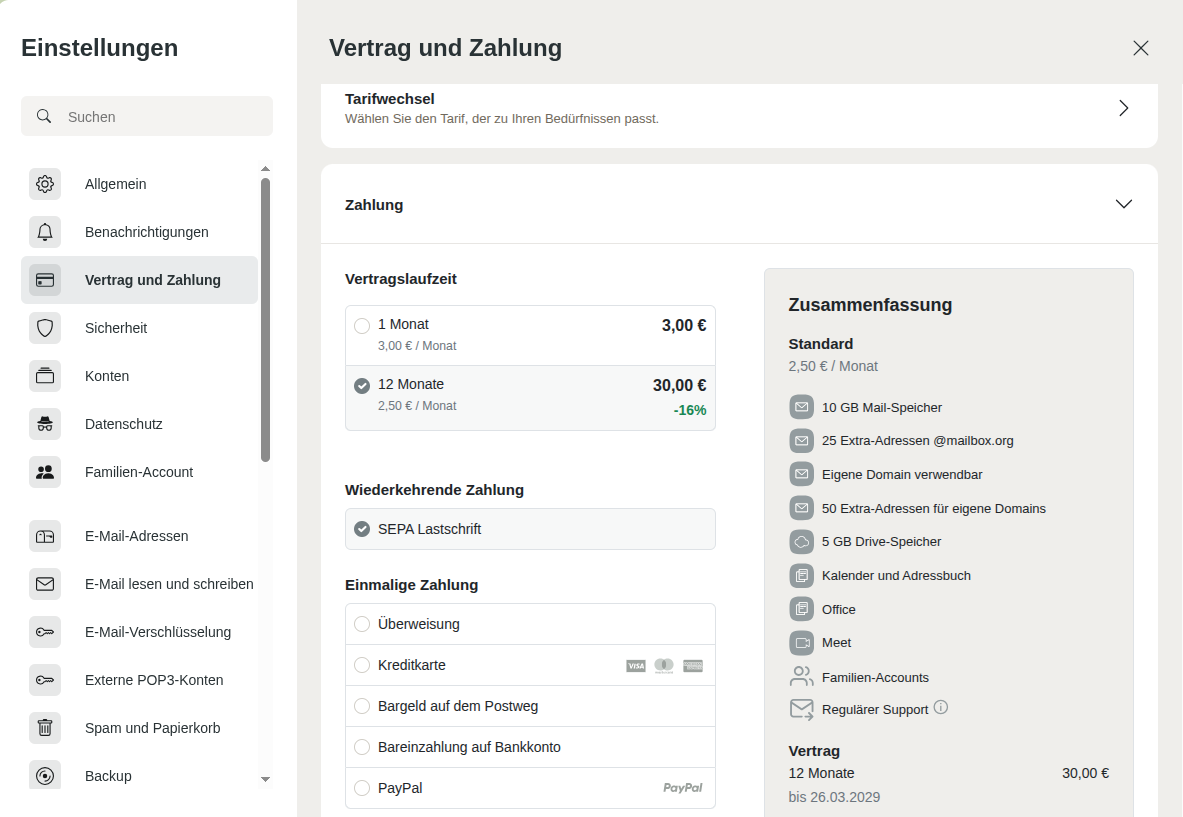Viewport: 1183px width, 817px height.
Task: Open Benachrichtigungen via the bell icon
Action: pos(45,232)
